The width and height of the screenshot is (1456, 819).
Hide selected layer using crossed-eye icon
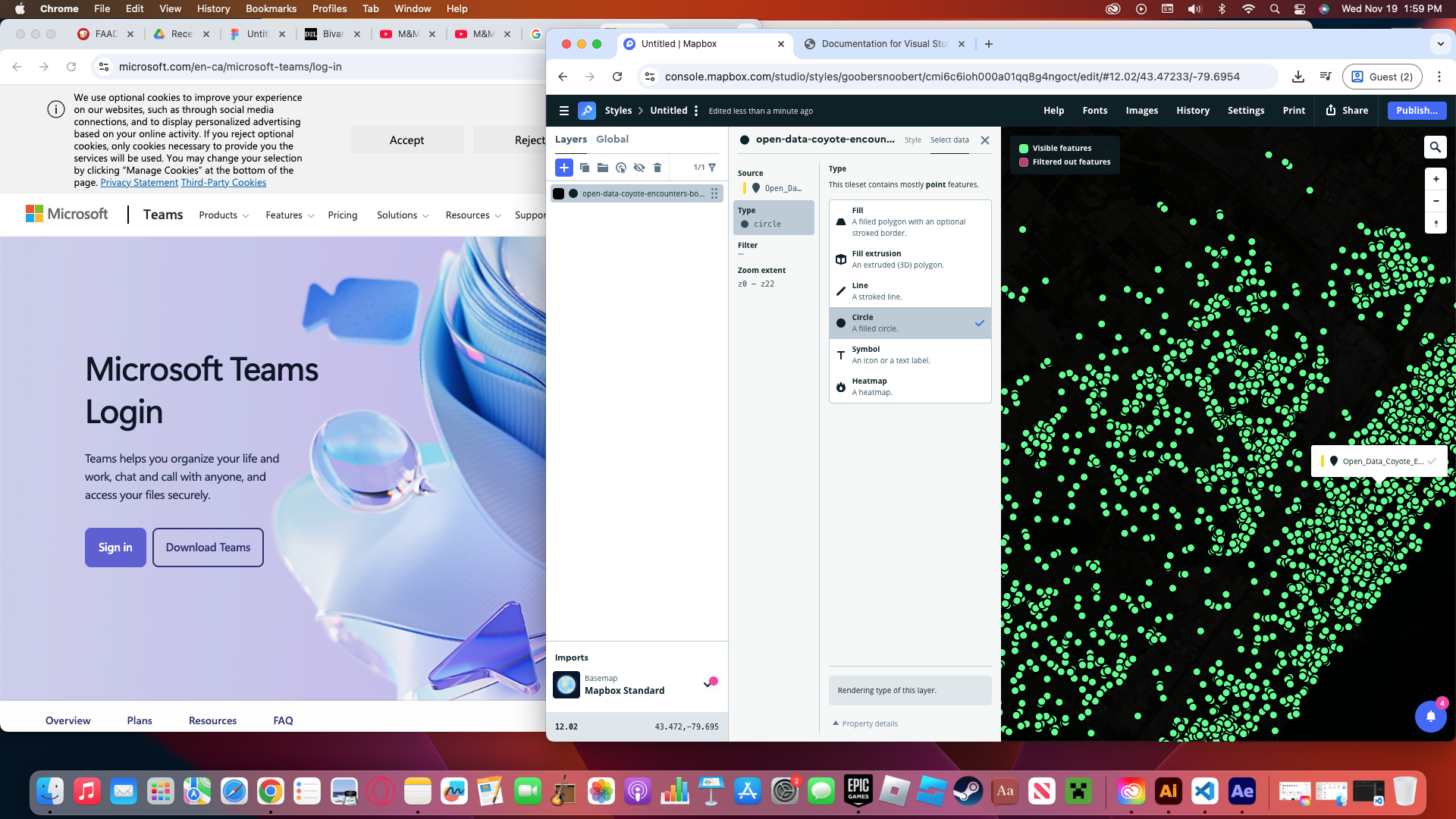coord(639,168)
